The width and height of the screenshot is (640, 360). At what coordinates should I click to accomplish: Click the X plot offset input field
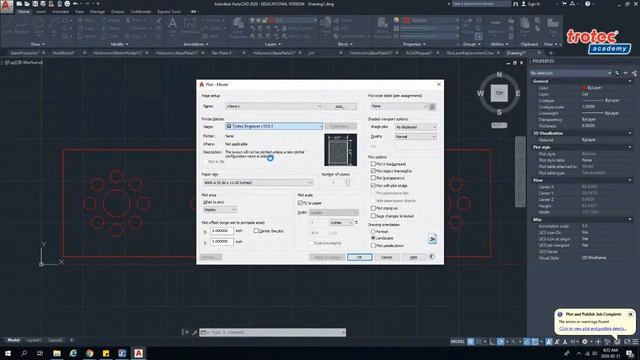pos(222,231)
